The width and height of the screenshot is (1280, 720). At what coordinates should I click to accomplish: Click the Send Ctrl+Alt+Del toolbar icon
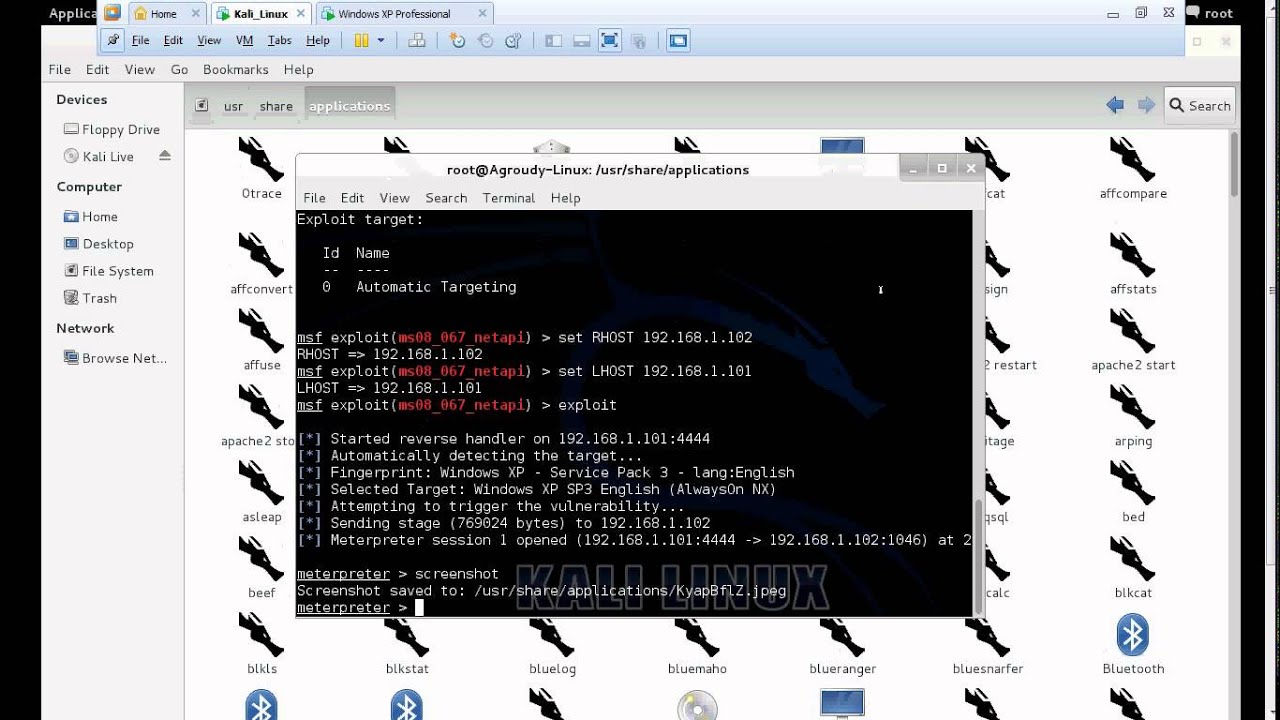pos(418,40)
